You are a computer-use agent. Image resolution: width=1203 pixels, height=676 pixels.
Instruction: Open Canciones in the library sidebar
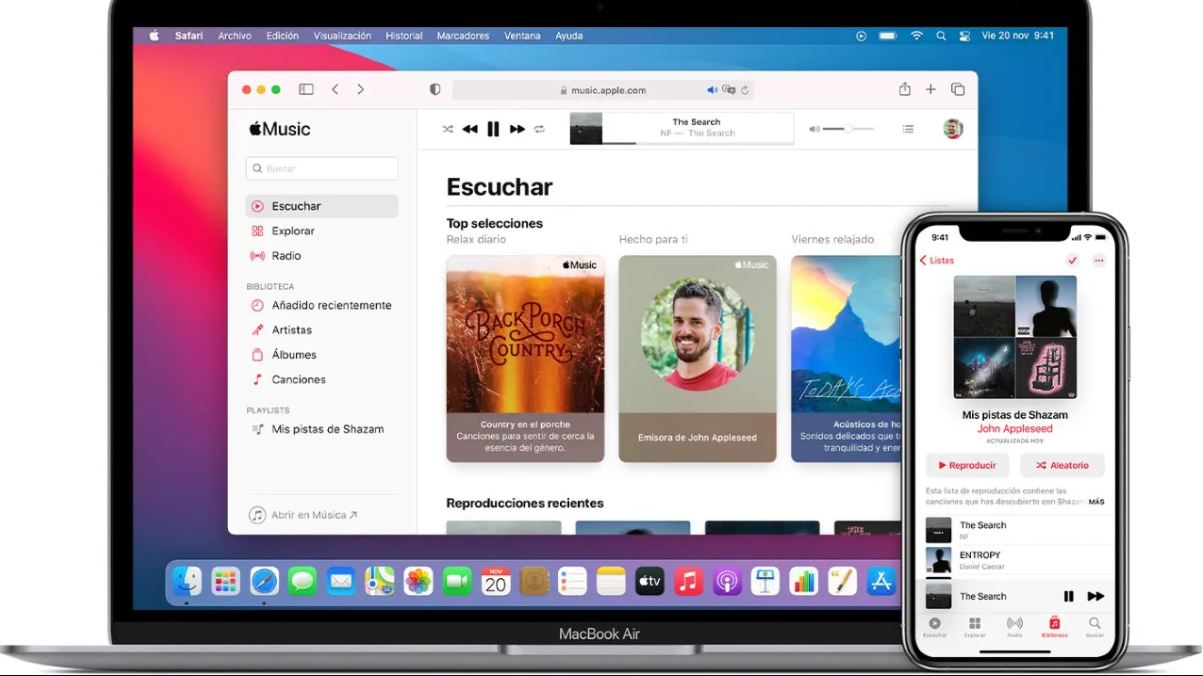click(x=322, y=379)
